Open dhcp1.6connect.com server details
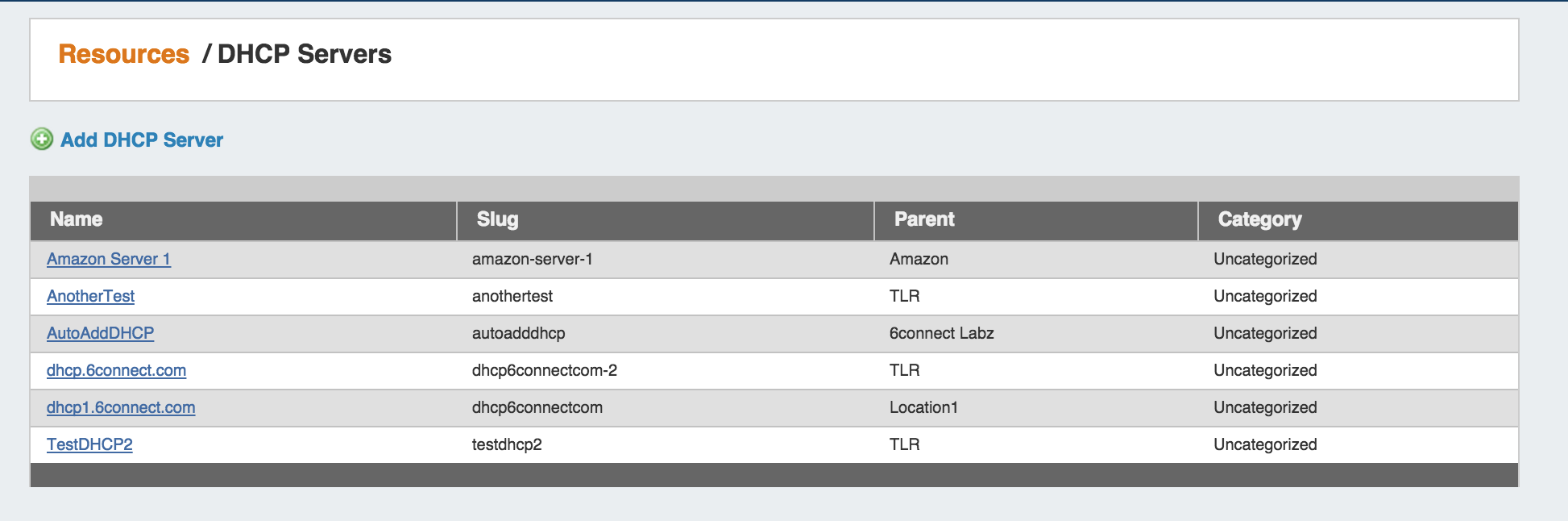 121,407
